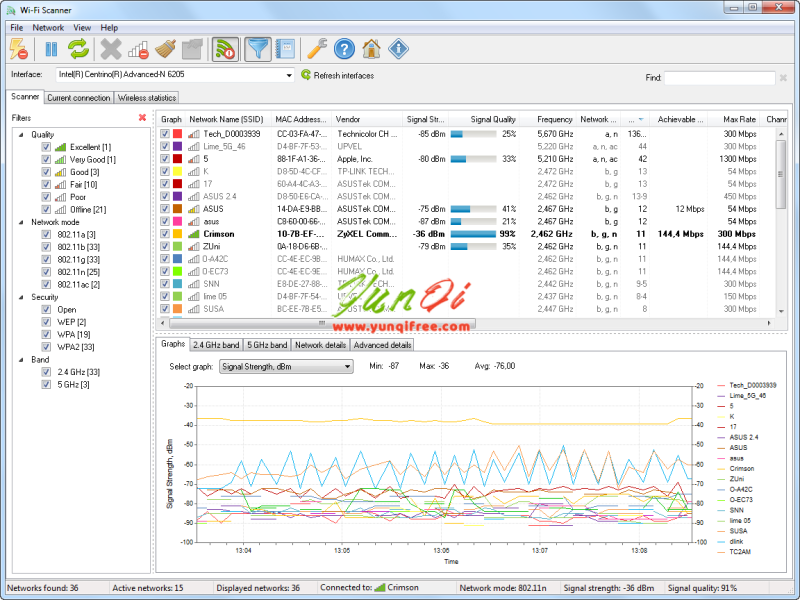Screen dimensions: 800x600
Task: Toggle the filter funnel icon
Action: point(259,48)
